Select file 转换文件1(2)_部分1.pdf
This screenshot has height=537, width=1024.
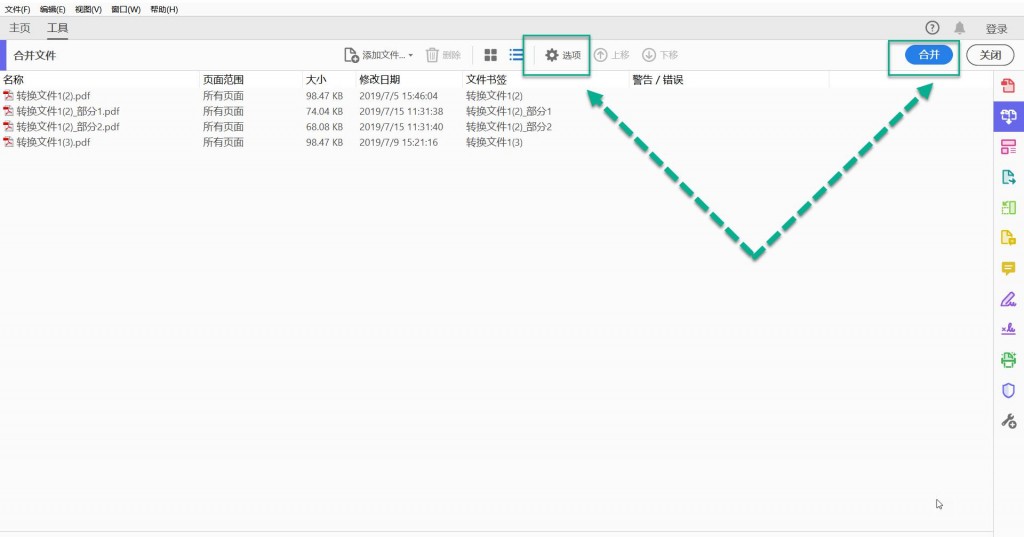coord(68,111)
